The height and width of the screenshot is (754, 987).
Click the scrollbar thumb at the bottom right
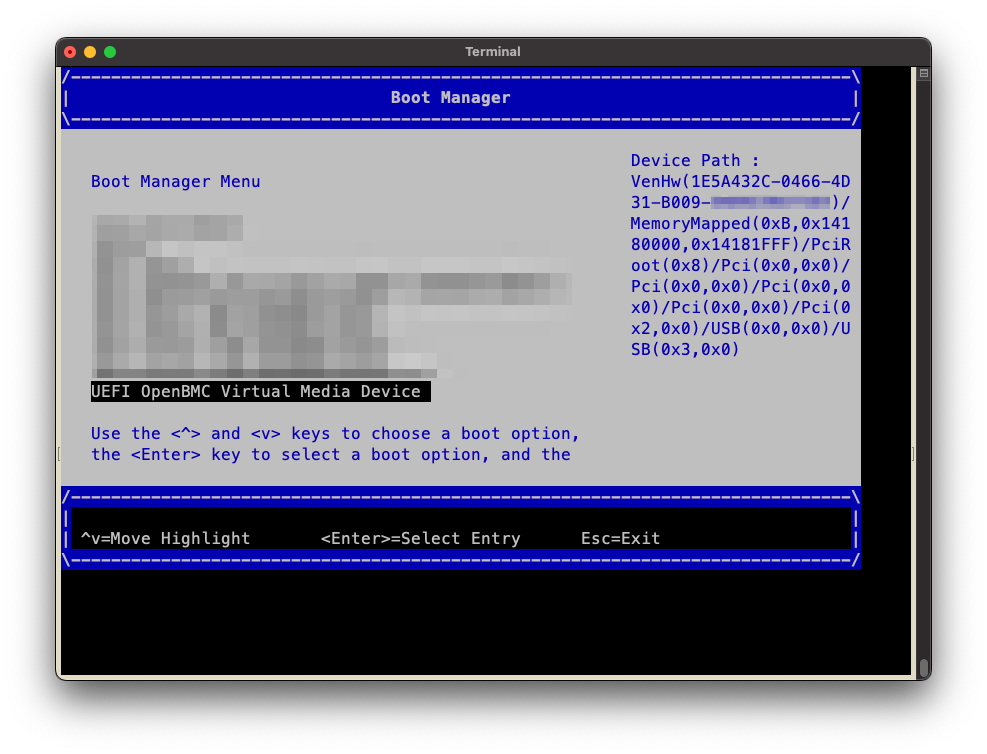(x=924, y=667)
